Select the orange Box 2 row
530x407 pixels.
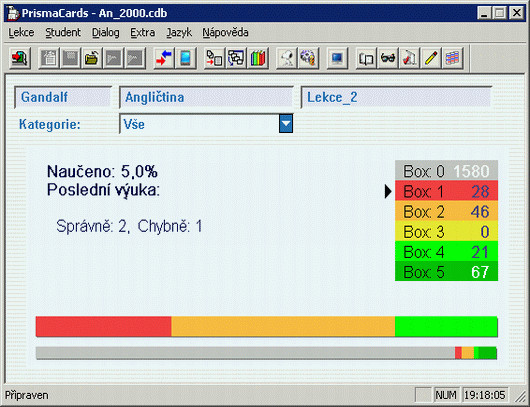point(446,211)
